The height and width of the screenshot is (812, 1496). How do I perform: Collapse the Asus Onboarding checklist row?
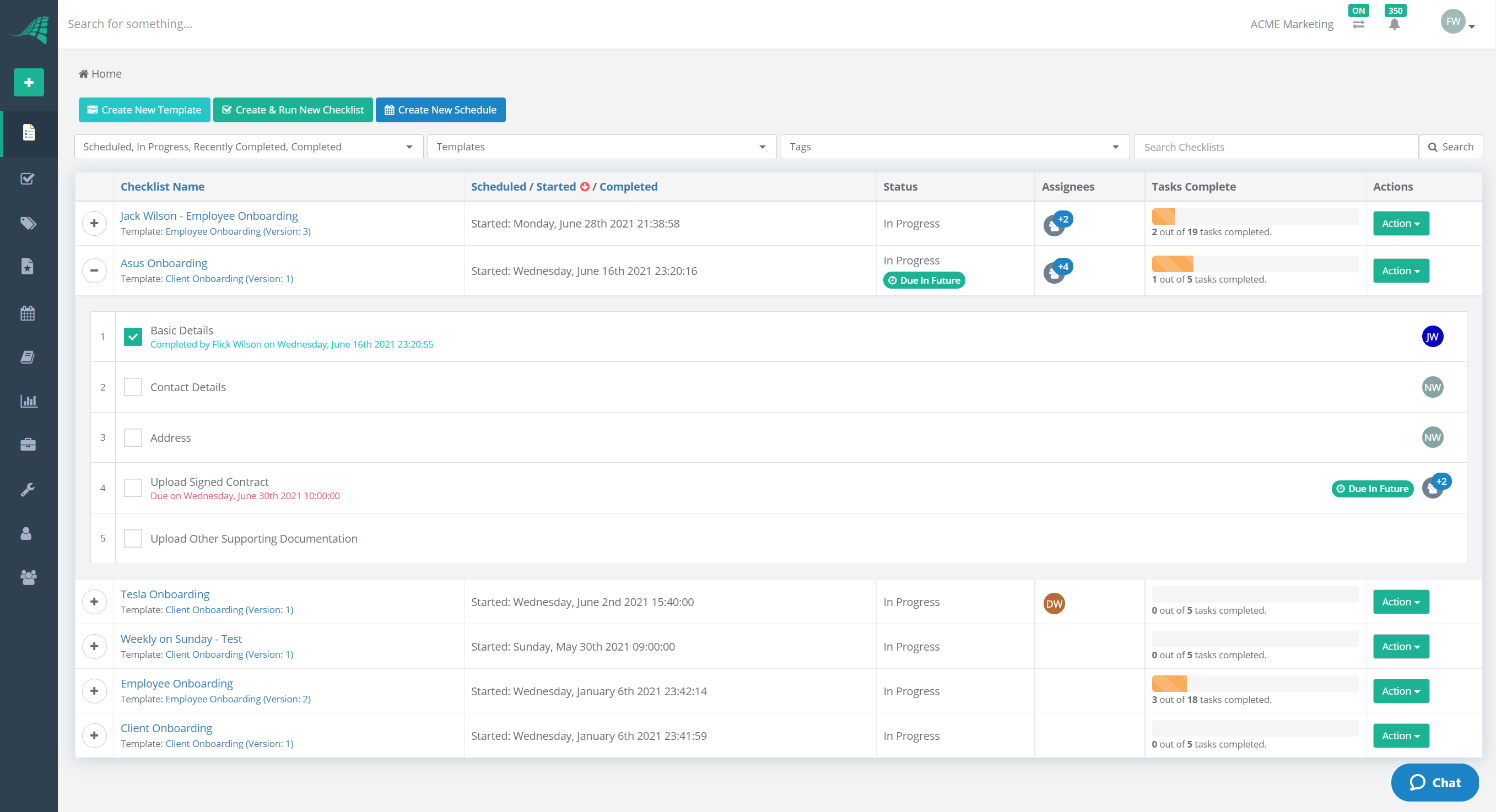coord(94,270)
